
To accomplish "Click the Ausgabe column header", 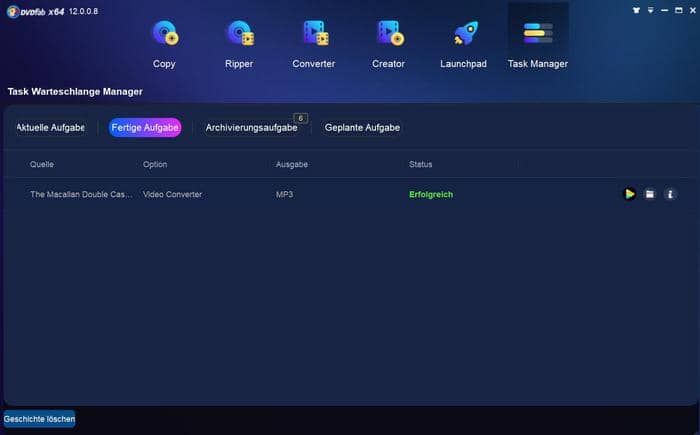I will pyautogui.click(x=291, y=164).
